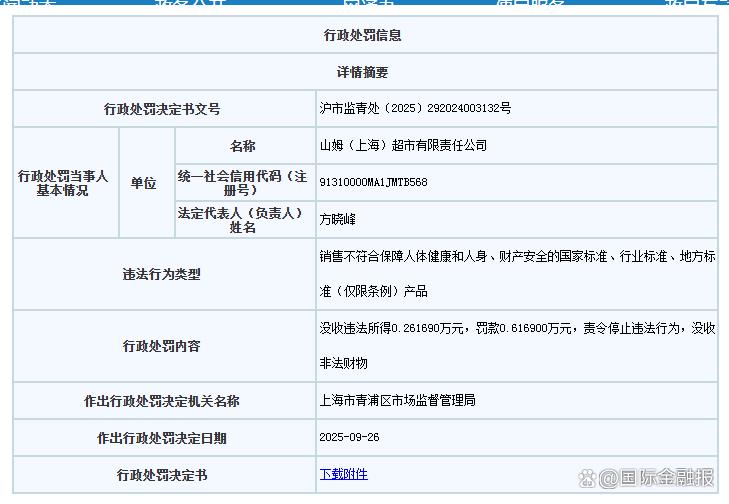The width and height of the screenshot is (729, 504).
Task: Click the 统一社会信用代码（注册号） label
Action: coord(242,183)
